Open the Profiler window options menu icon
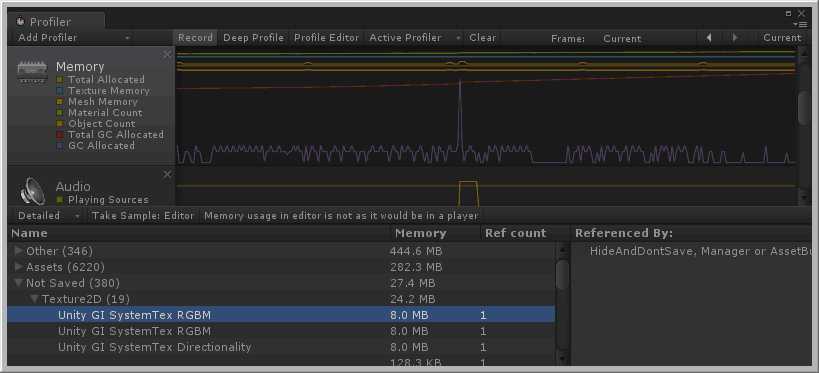 pyautogui.click(x=799, y=24)
